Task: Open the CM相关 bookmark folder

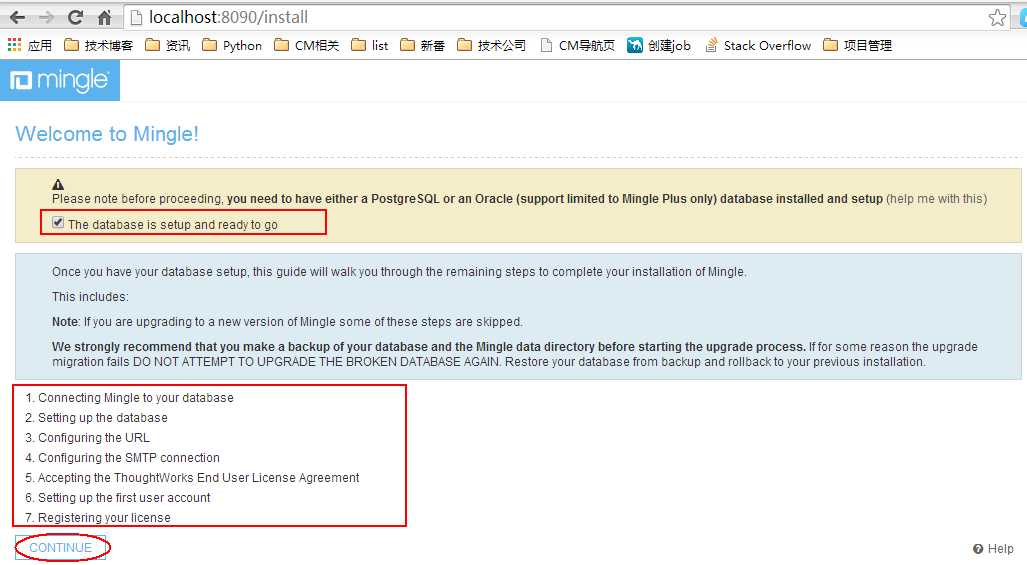Action: [307, 45]
